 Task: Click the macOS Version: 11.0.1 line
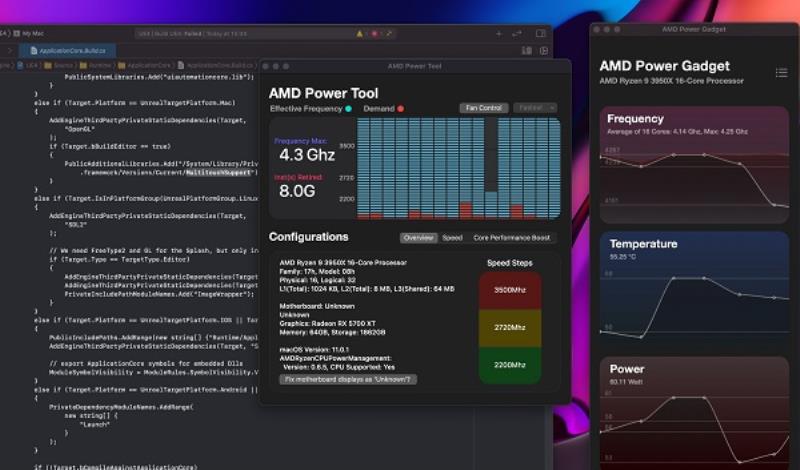tap(314, 350)
